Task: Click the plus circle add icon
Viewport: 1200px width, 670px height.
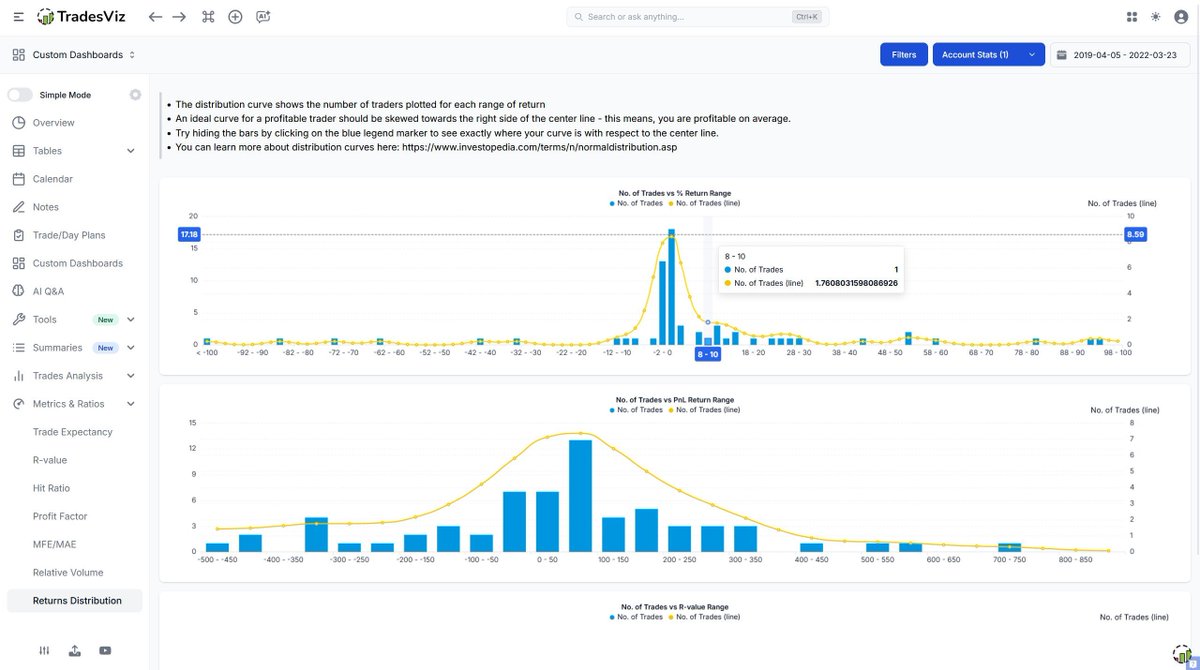Action: pyautogui.click(x=235, y=17)
